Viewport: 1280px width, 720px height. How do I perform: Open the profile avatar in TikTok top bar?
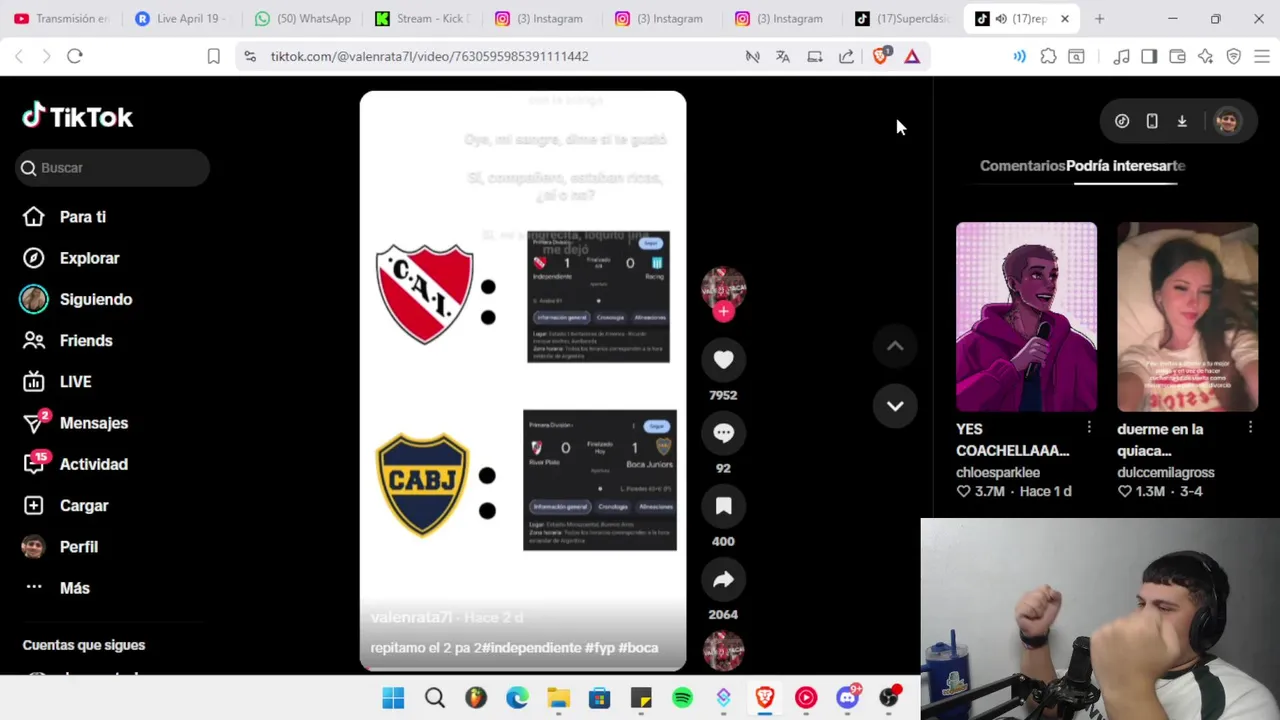(x=1227, y=121)
